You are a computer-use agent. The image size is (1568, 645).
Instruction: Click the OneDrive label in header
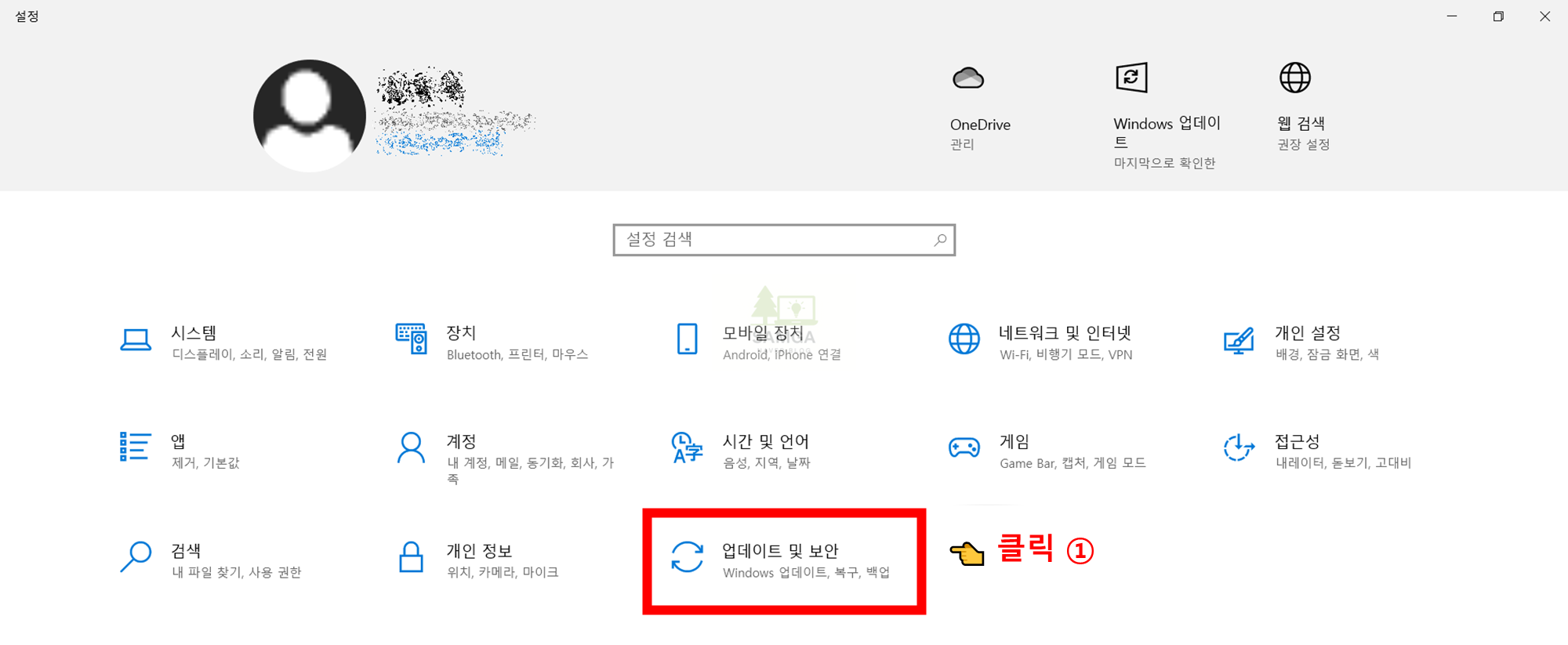coord(980,125)
